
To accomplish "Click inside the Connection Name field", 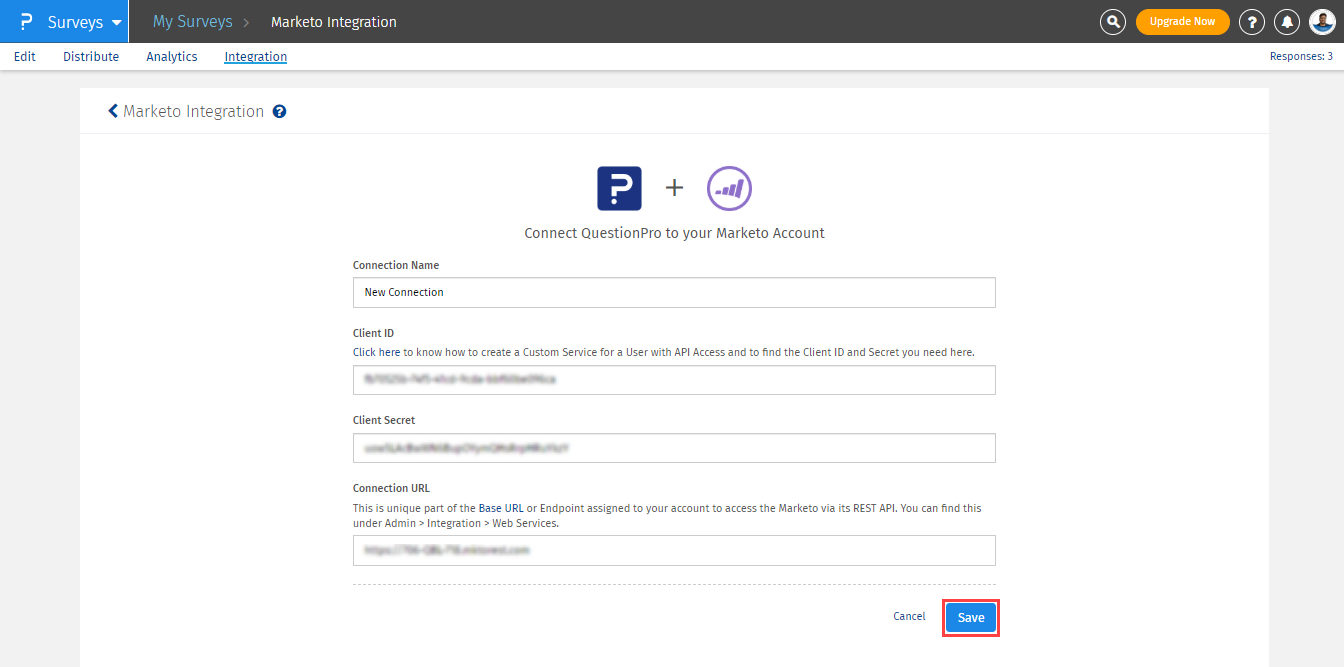I will [x=674, y=292].
